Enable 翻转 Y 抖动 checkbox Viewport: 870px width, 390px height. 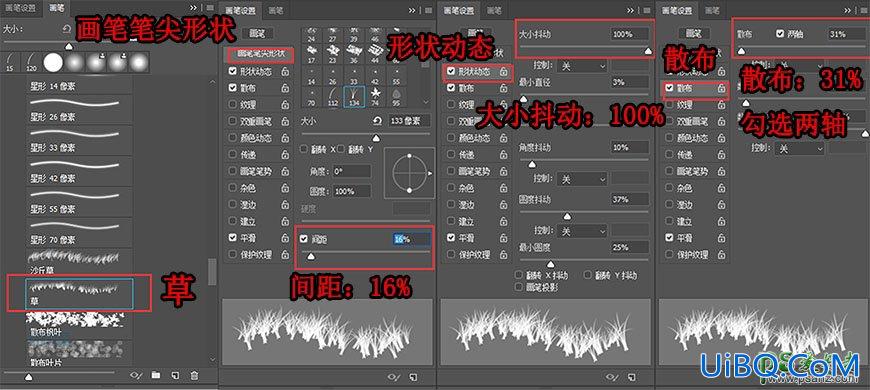click(588, 275)
